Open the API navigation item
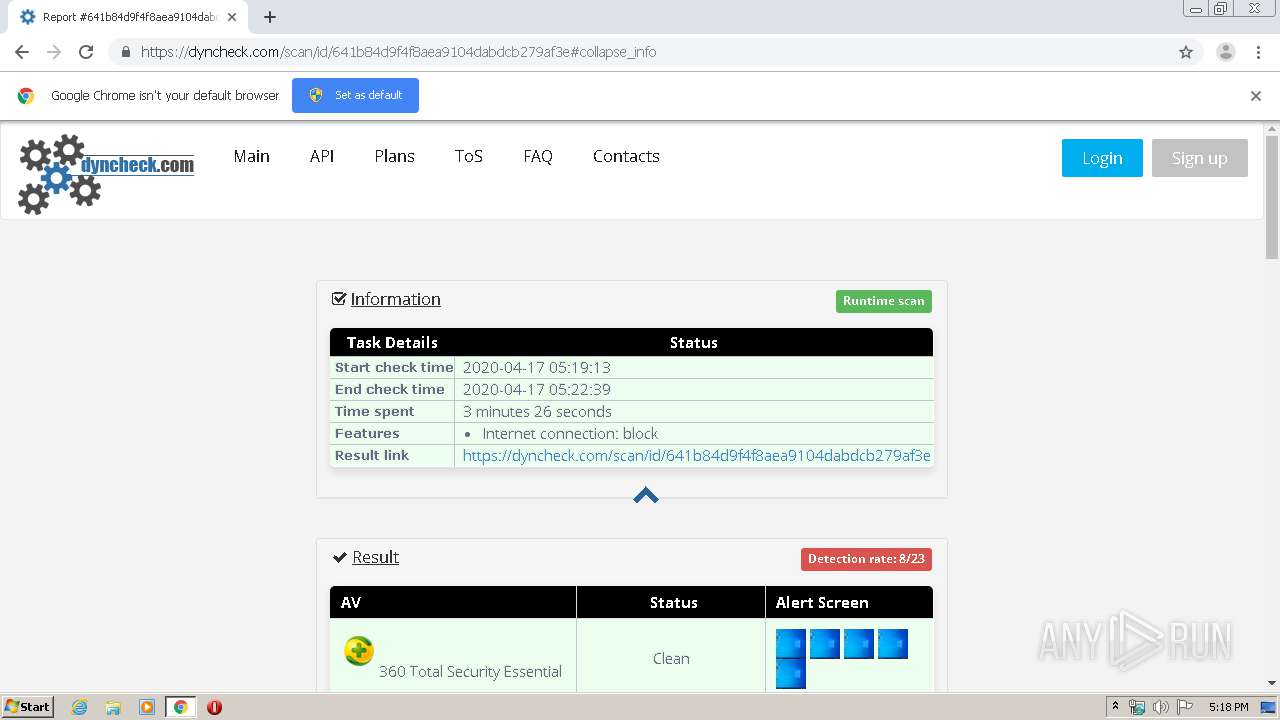 (x=322, y=156)
